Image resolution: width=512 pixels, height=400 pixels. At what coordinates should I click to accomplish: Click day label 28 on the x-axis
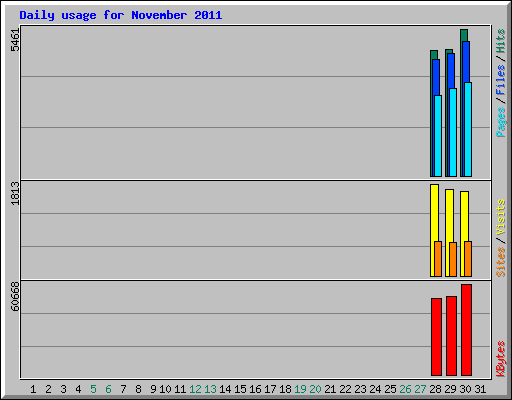pyautogui.click(x=435, y=389)
